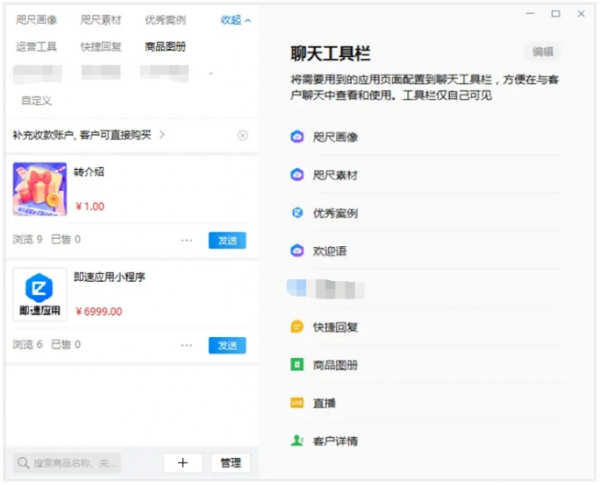Switch to the 运营工具 tab
The height and width of the screenshot is (485, 600).
(x=36, y=46)
